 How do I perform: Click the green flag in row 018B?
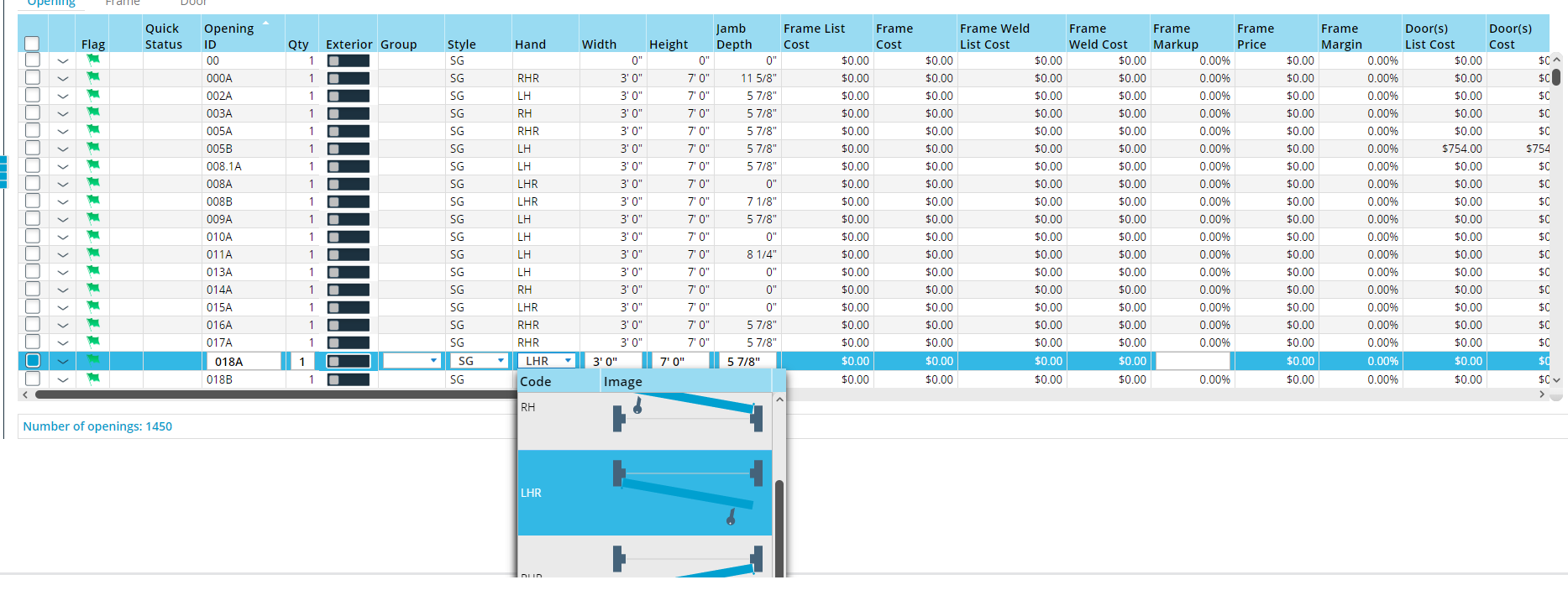pos(93,379)
